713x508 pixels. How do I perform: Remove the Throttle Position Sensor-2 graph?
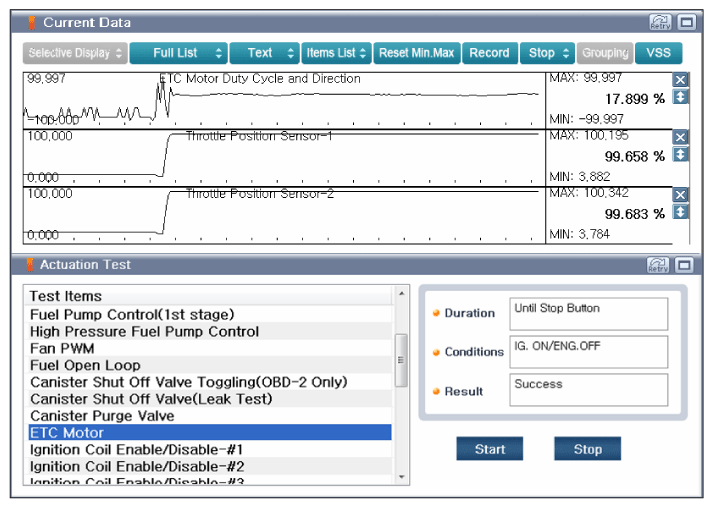[x=680, y=195]
